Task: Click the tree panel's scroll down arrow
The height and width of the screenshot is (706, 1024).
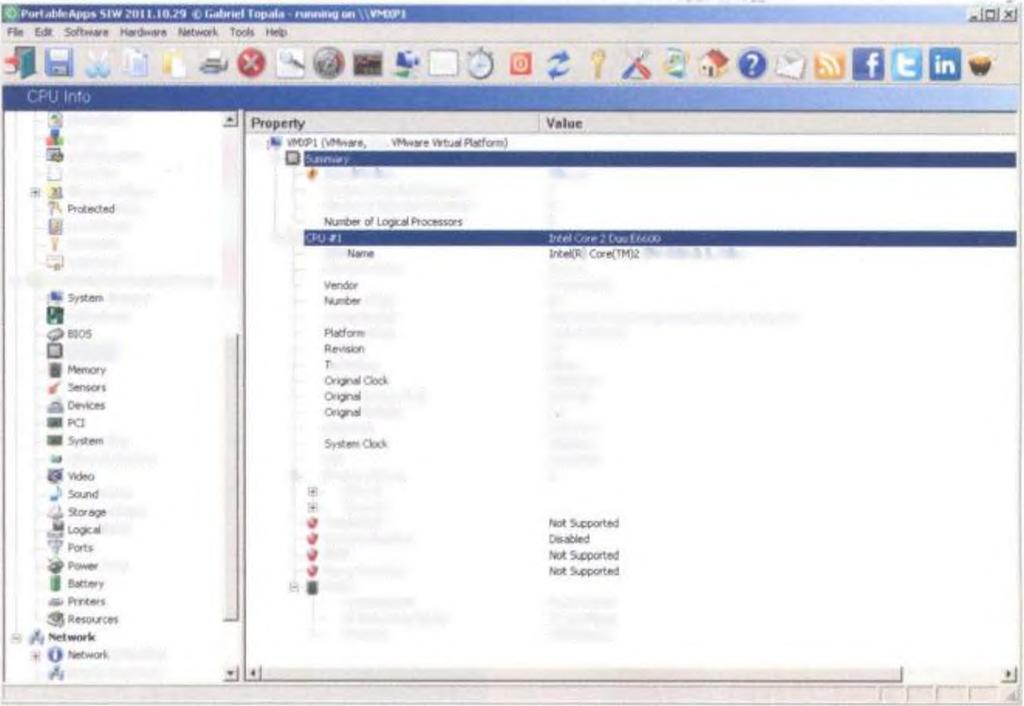Action: pos(230,673)
